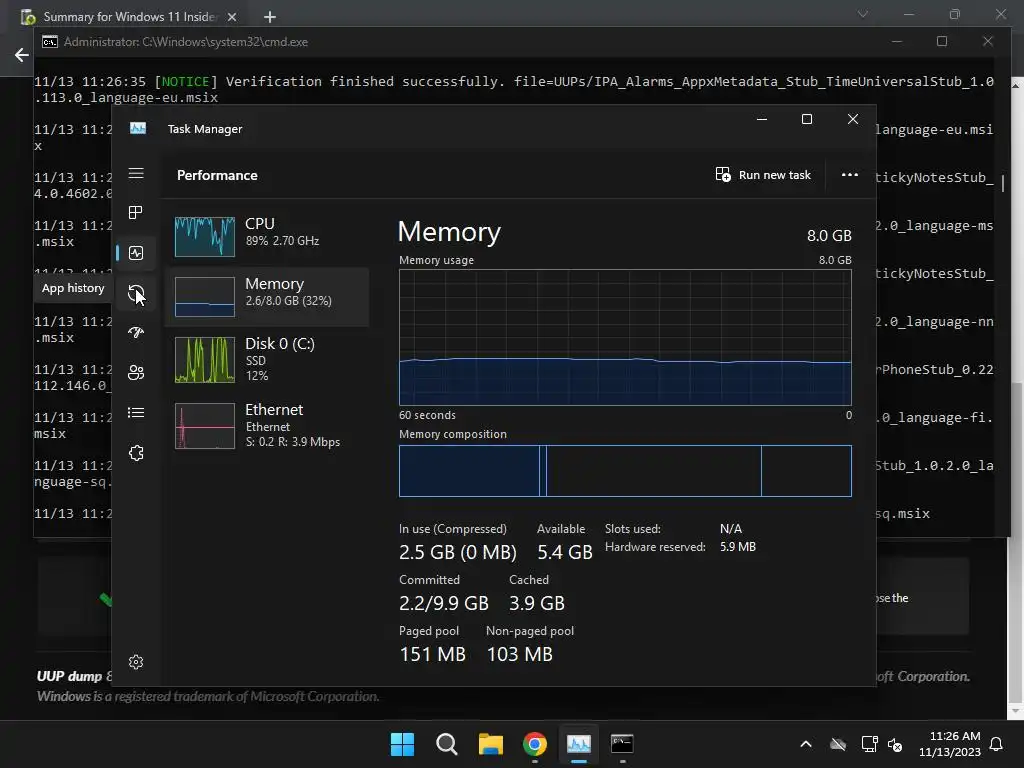Open Task Manager settings gear

[136, 662]
